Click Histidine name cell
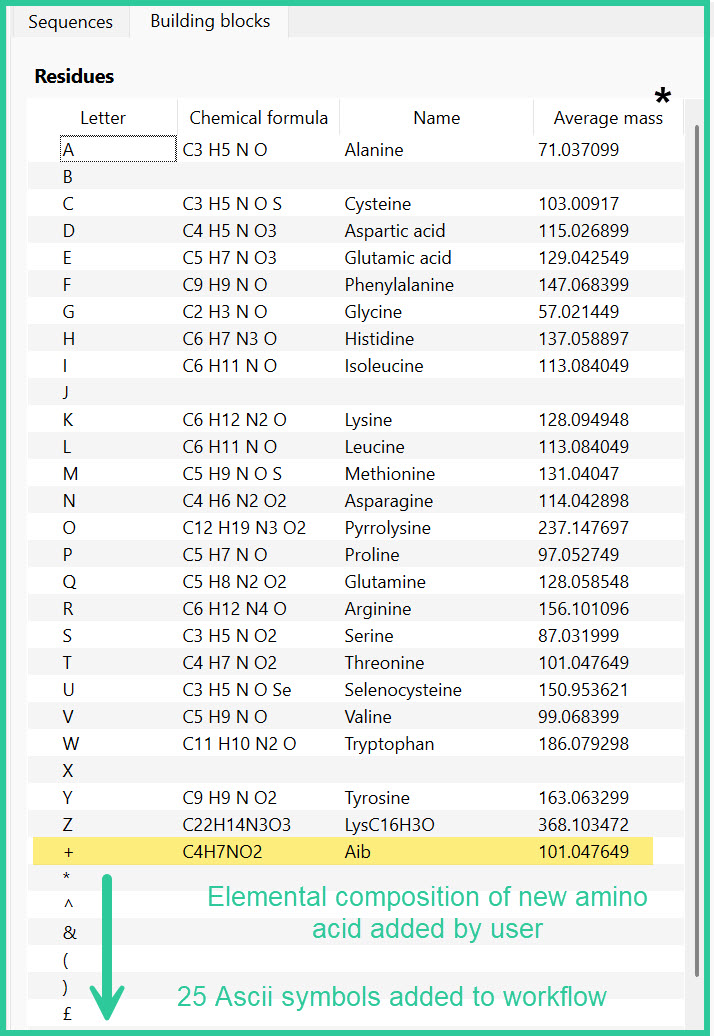The height and width of the screenshot is (1036, 714). pos(379,339)
